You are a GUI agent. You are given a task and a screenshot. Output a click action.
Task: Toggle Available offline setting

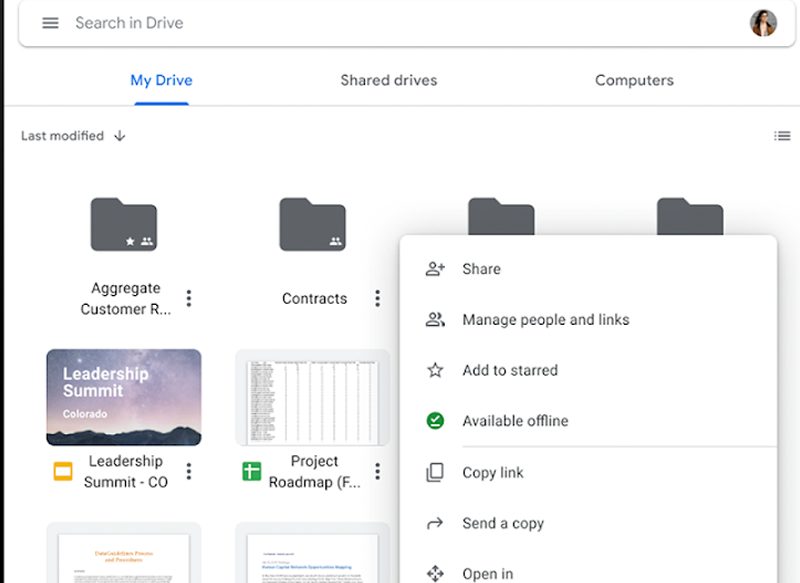pos(435,421)
